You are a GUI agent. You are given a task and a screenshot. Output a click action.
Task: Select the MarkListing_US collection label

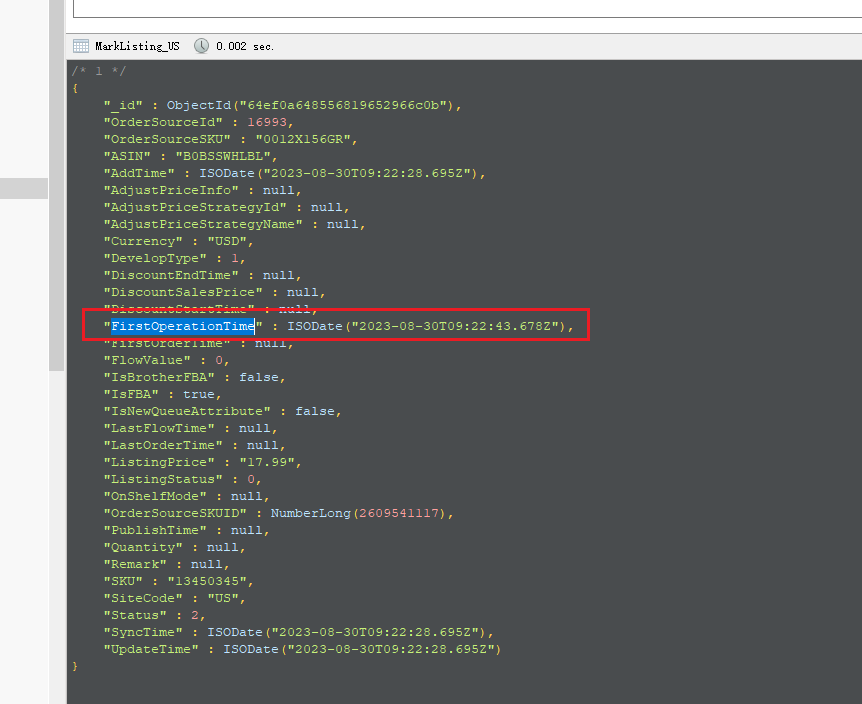point(137,46)
